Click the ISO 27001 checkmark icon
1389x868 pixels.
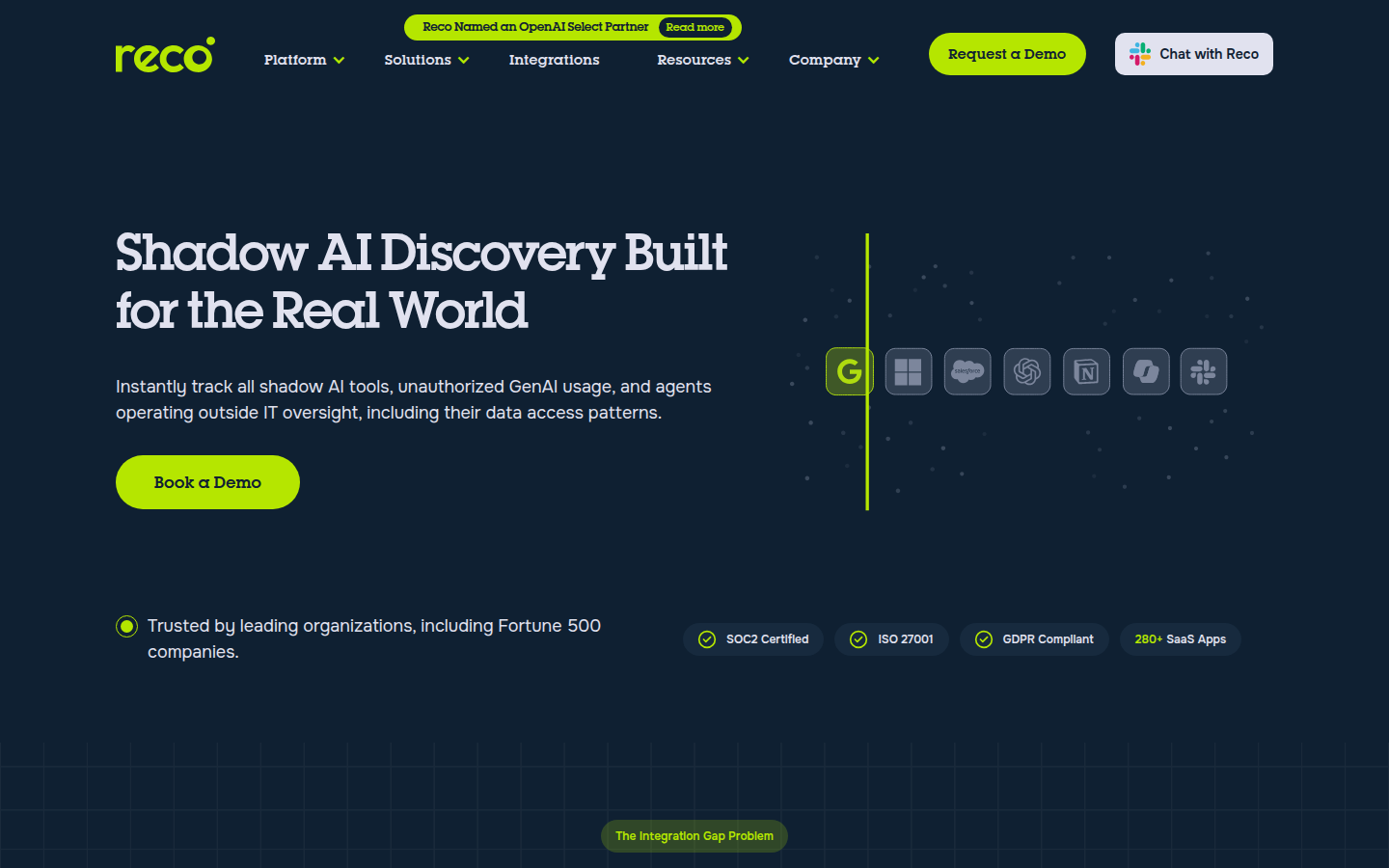coord(858,639)
